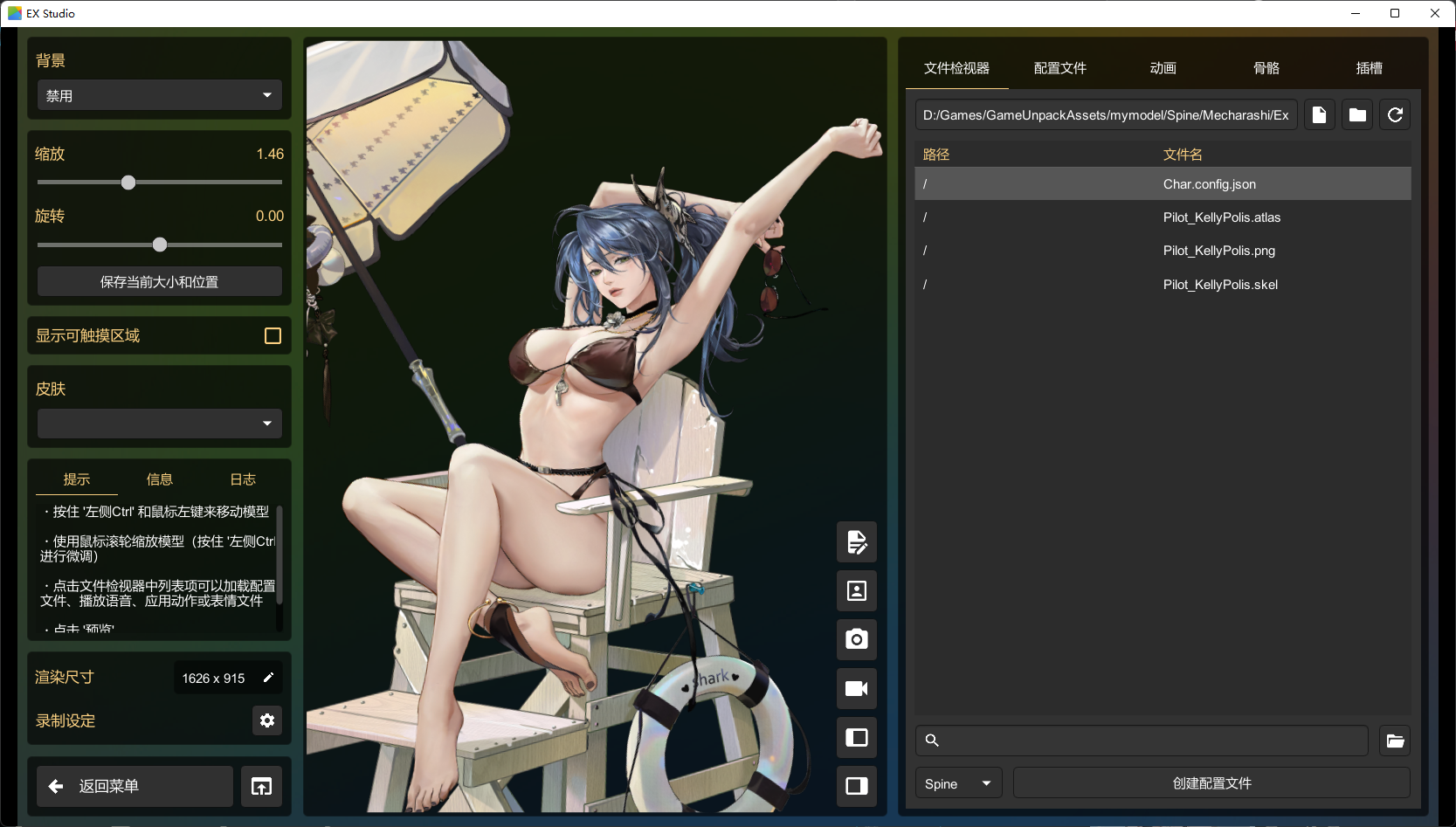Start recording with the video camera icon
Screen dimensions: 1456x827
[x=857, y=688]
